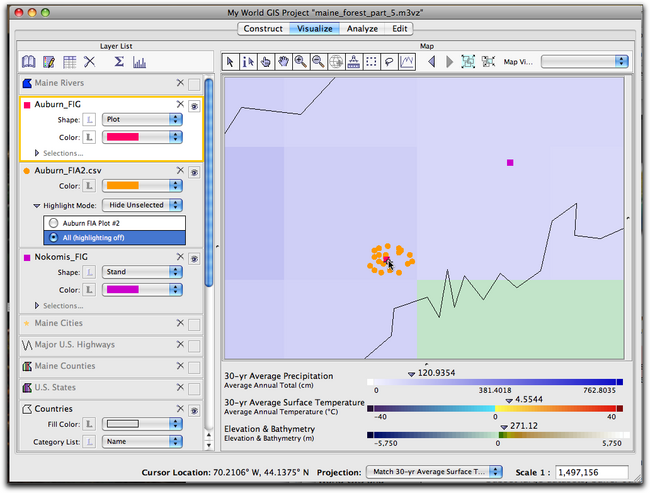Screen dimensions: 650x493
Task: Toggle Nokomis_FIG layer visibility eye
Action: click(194, 259)
